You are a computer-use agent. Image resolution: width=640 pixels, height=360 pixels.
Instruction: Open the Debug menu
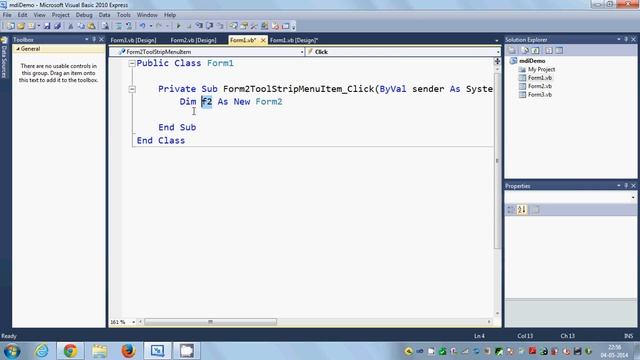click(84, 15)
